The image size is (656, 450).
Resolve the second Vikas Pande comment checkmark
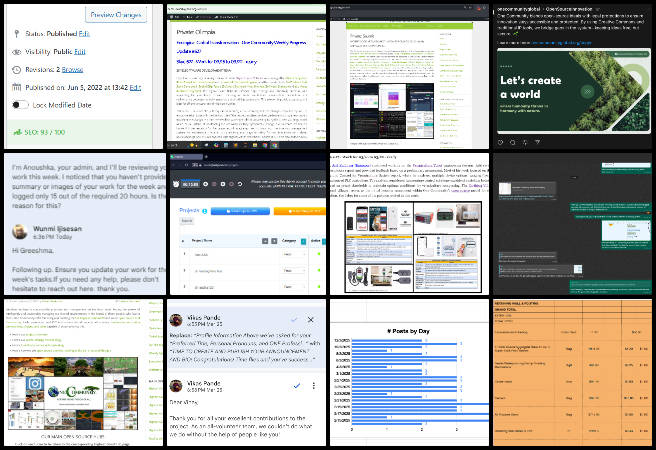coord(297,386)
